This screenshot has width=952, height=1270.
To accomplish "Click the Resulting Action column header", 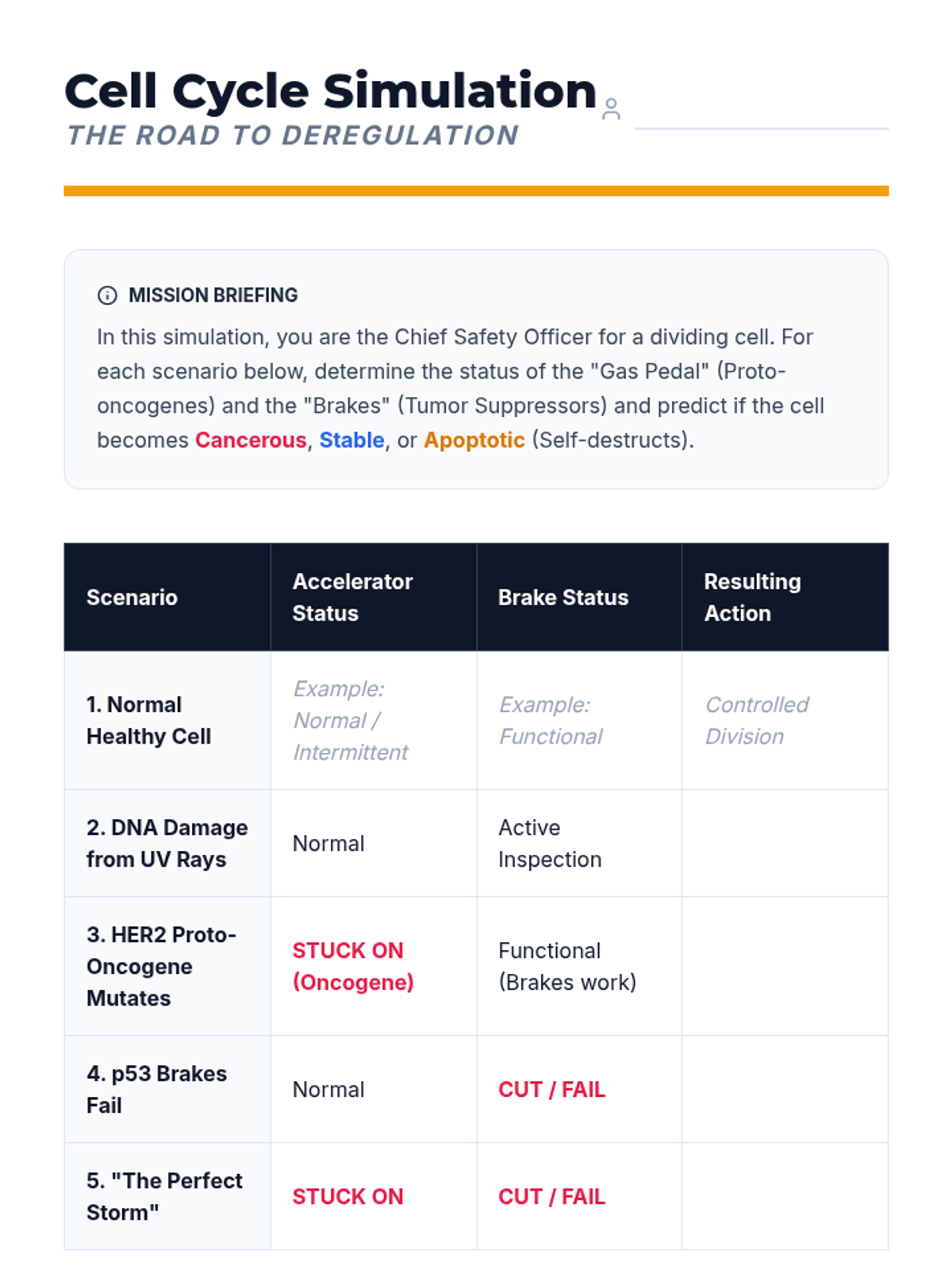I will (752, 597).
